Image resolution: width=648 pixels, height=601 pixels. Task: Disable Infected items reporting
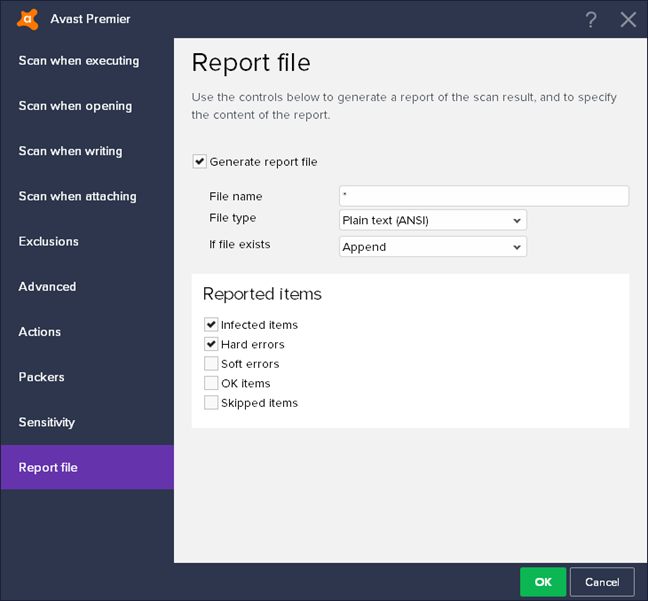pos(211,325)
